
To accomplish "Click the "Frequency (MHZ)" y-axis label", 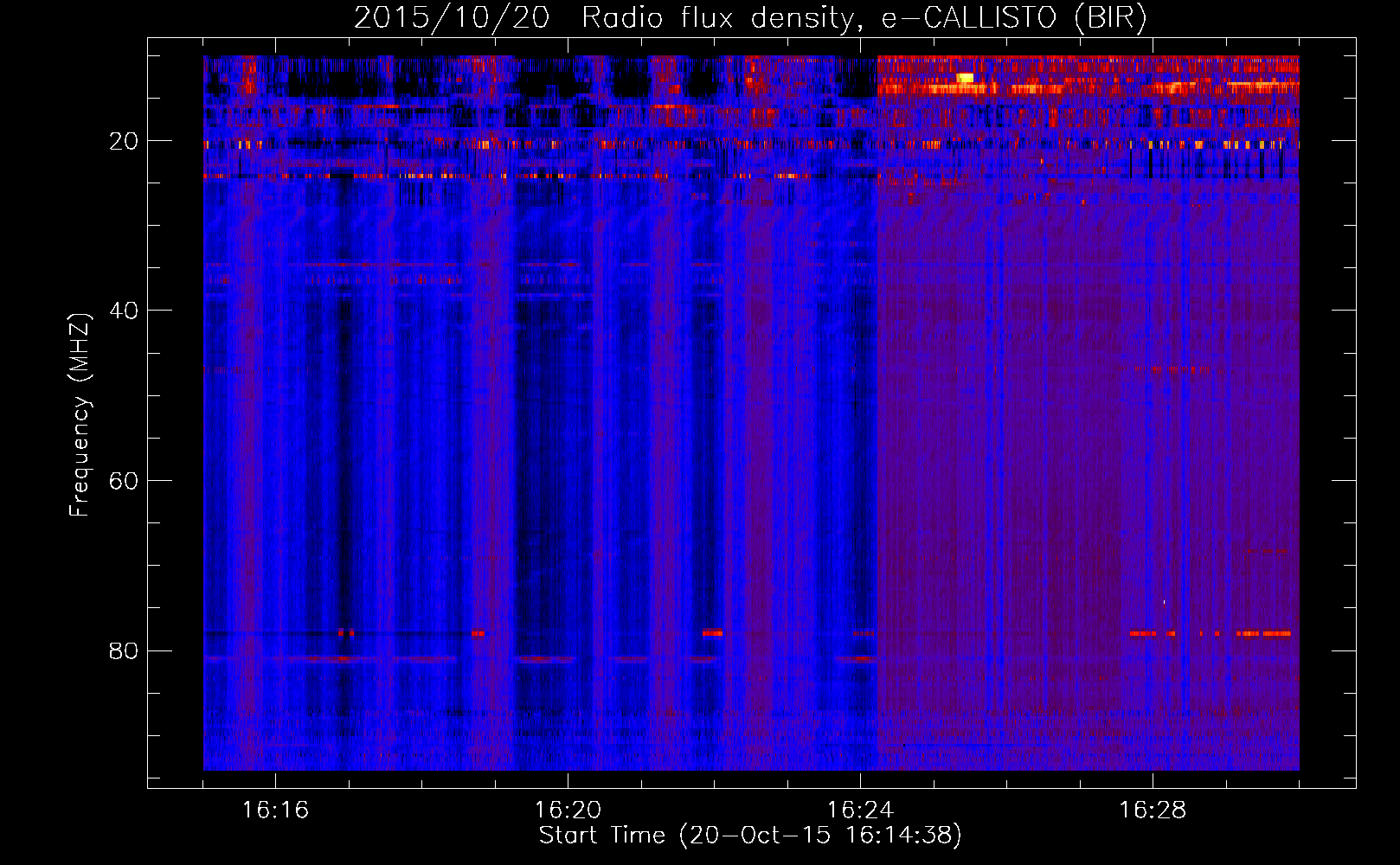I will pos(79,415).
